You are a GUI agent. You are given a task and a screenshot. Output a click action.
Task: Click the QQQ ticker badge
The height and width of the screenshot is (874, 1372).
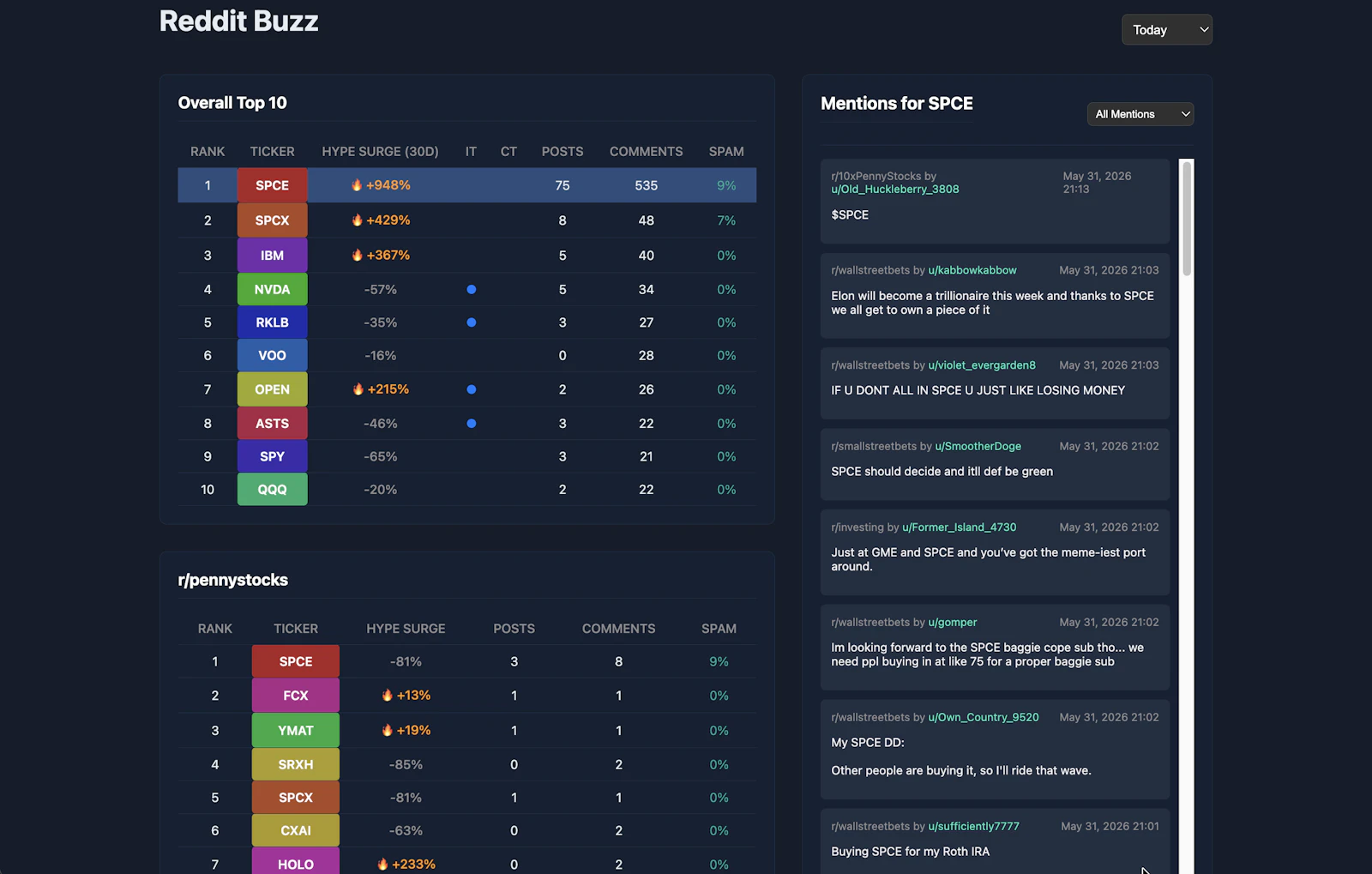(272, 490)
